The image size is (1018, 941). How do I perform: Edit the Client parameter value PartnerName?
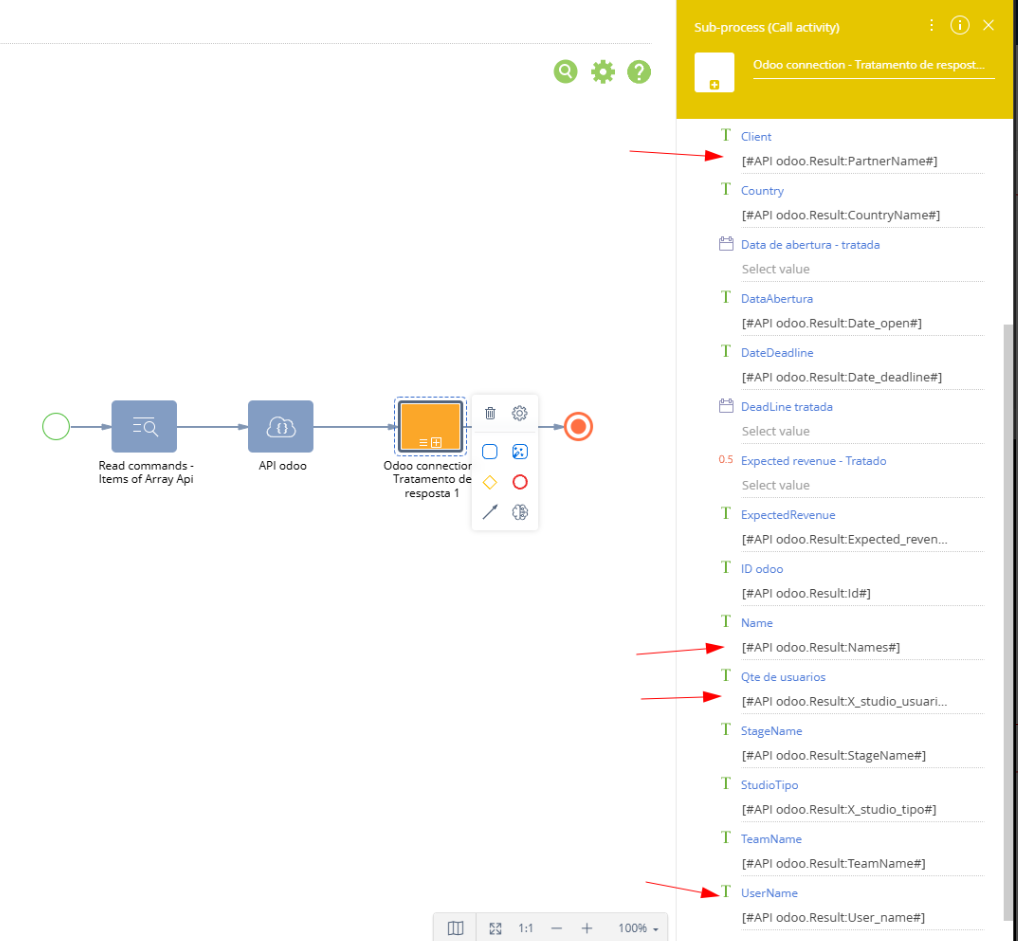click(862, 161)
